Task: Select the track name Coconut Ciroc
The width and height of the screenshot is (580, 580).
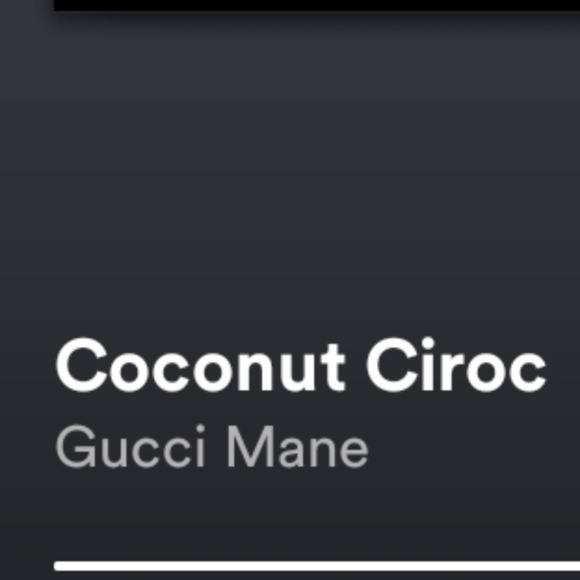Action: (x=301, y=365)
